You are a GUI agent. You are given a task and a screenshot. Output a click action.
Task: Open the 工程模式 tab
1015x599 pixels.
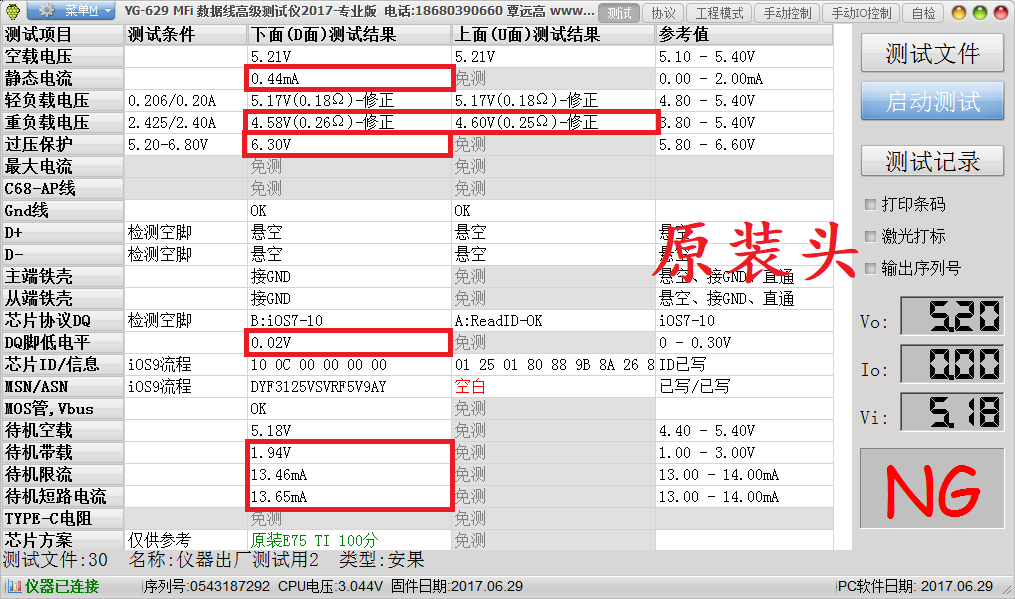click(x=719, y=13)
